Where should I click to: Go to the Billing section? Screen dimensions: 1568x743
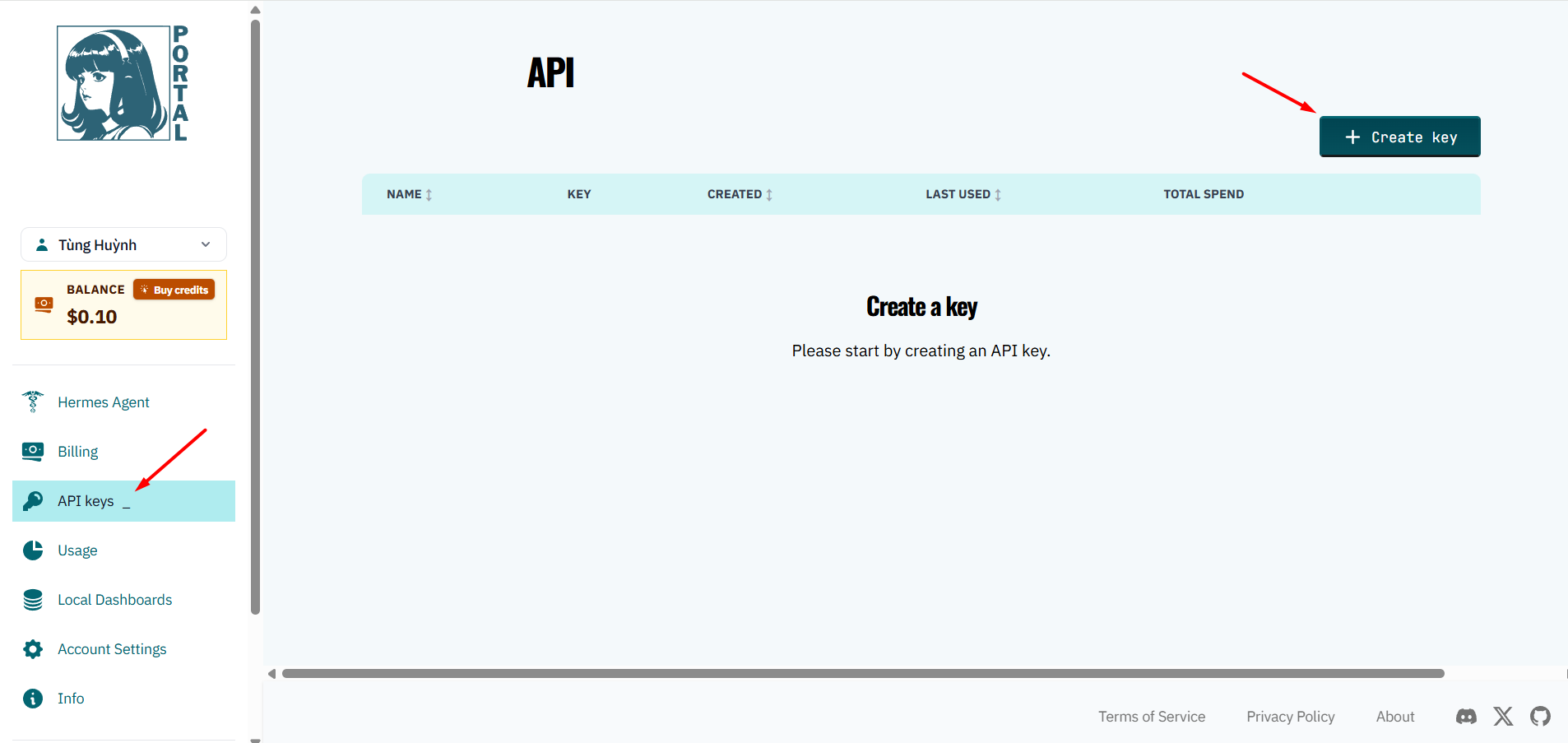(78, 452)
